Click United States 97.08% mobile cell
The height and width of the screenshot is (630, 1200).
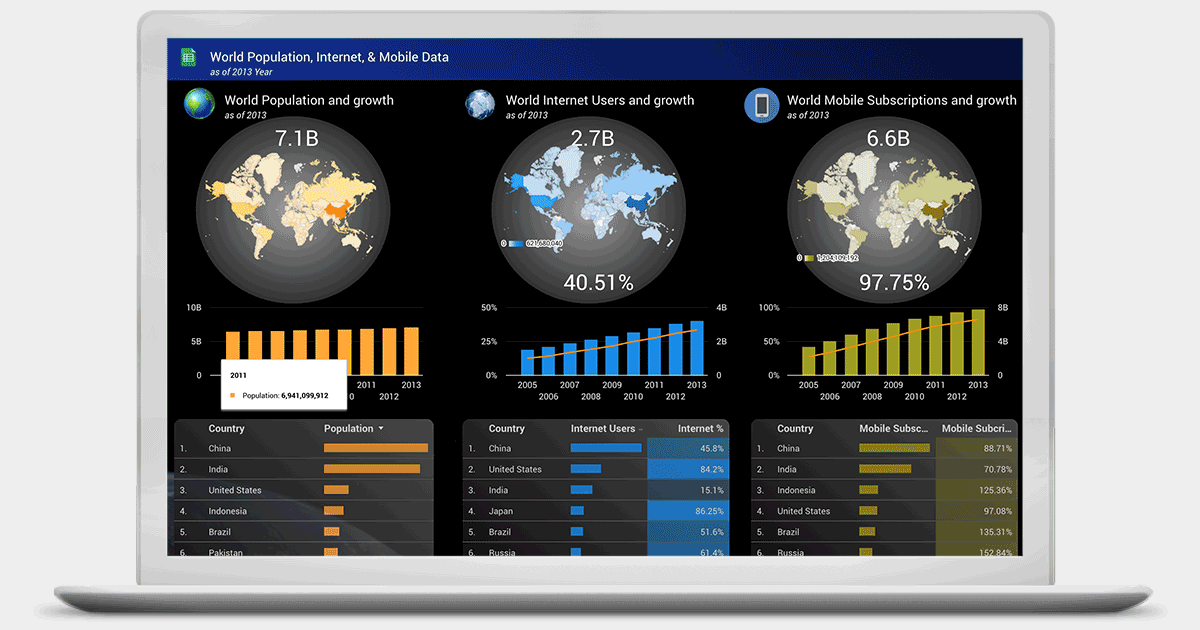(976, 511)
